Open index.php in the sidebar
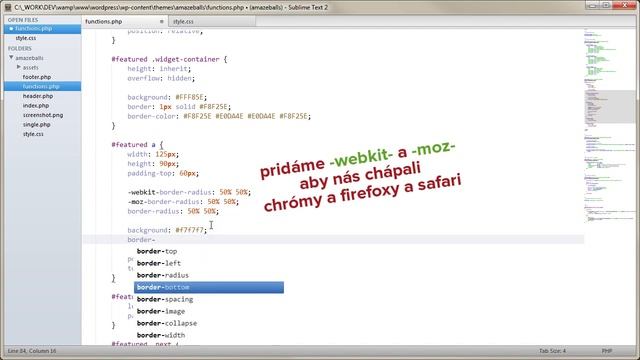Viewport: 640px width, 360px height. 36,105
